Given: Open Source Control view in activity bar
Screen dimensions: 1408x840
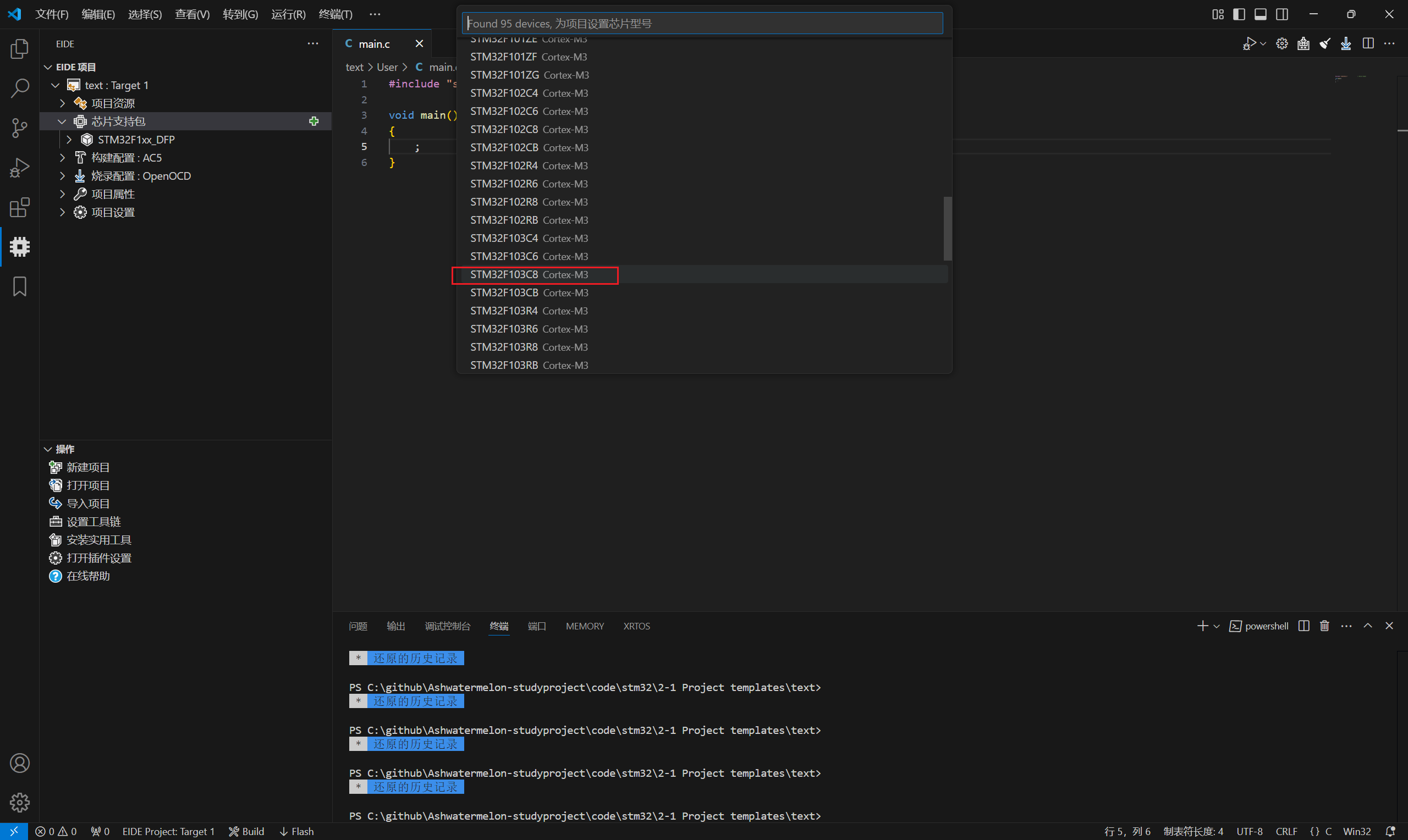Looking at the screenshot, I should click(x=20, y=128).
